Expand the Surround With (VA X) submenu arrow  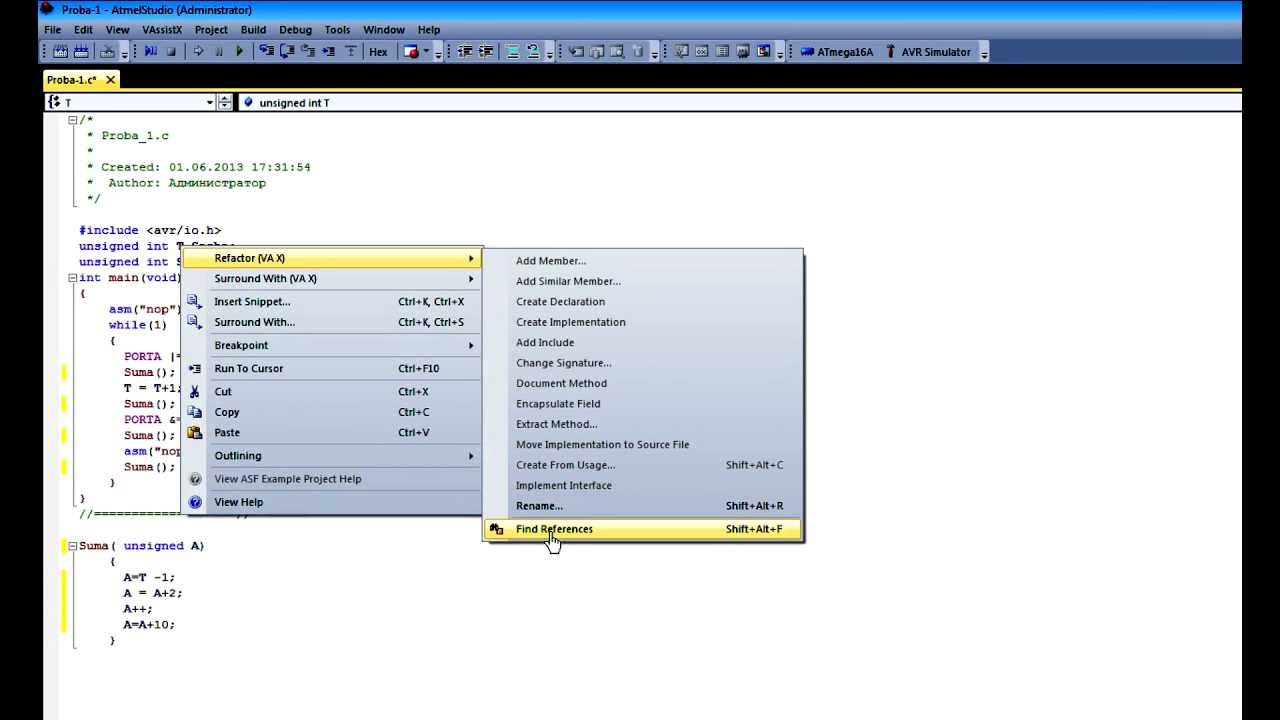tap(471, 279)
